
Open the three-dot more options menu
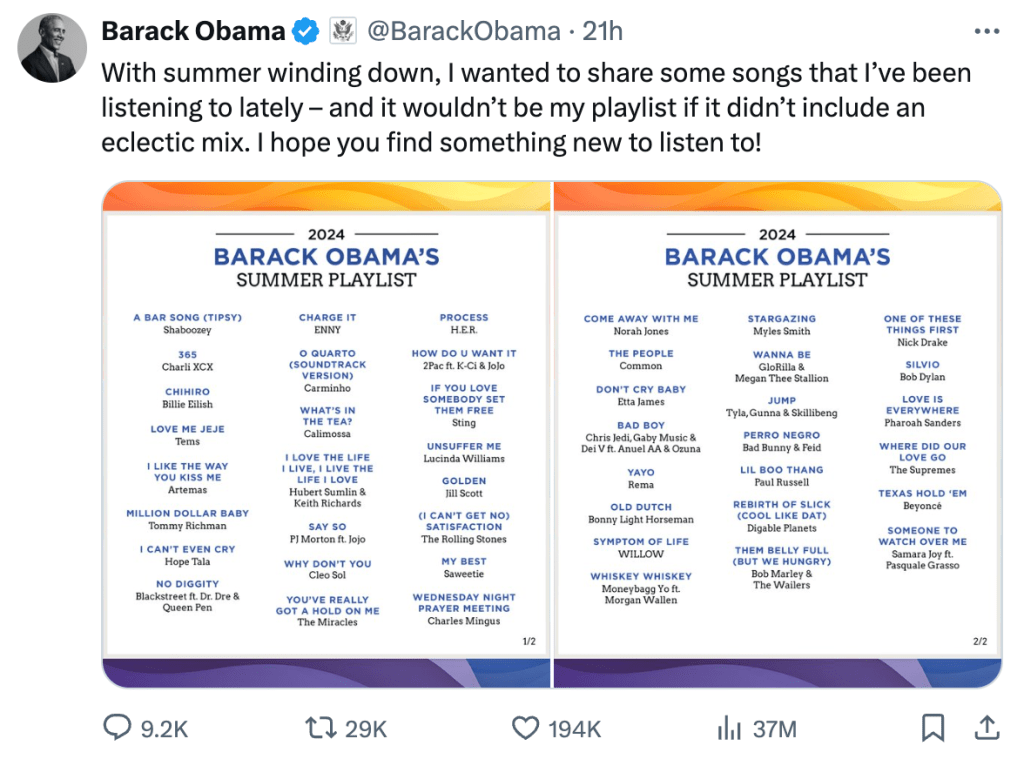point(986,32)
